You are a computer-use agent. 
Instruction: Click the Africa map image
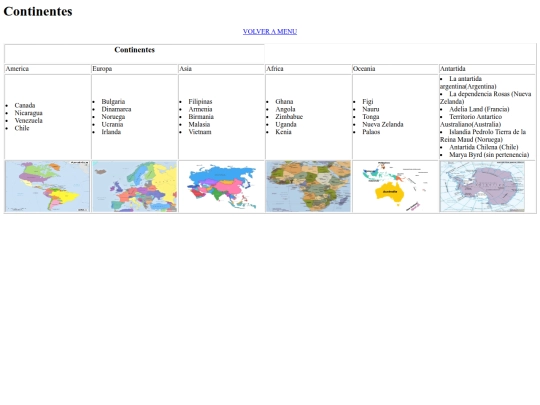click(x=308, y=186)
